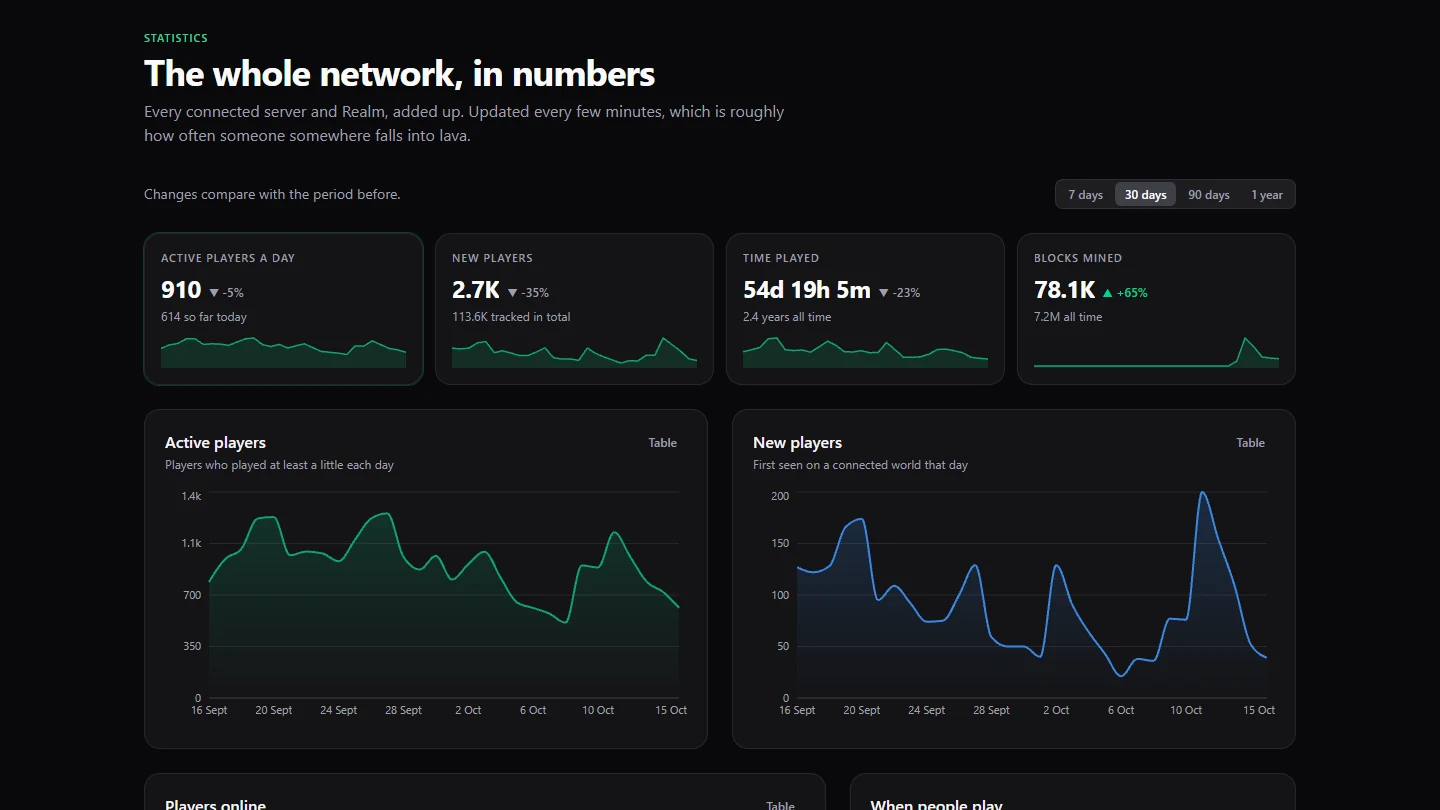
Task: Open the New players stat card
Action: [575, 309]
